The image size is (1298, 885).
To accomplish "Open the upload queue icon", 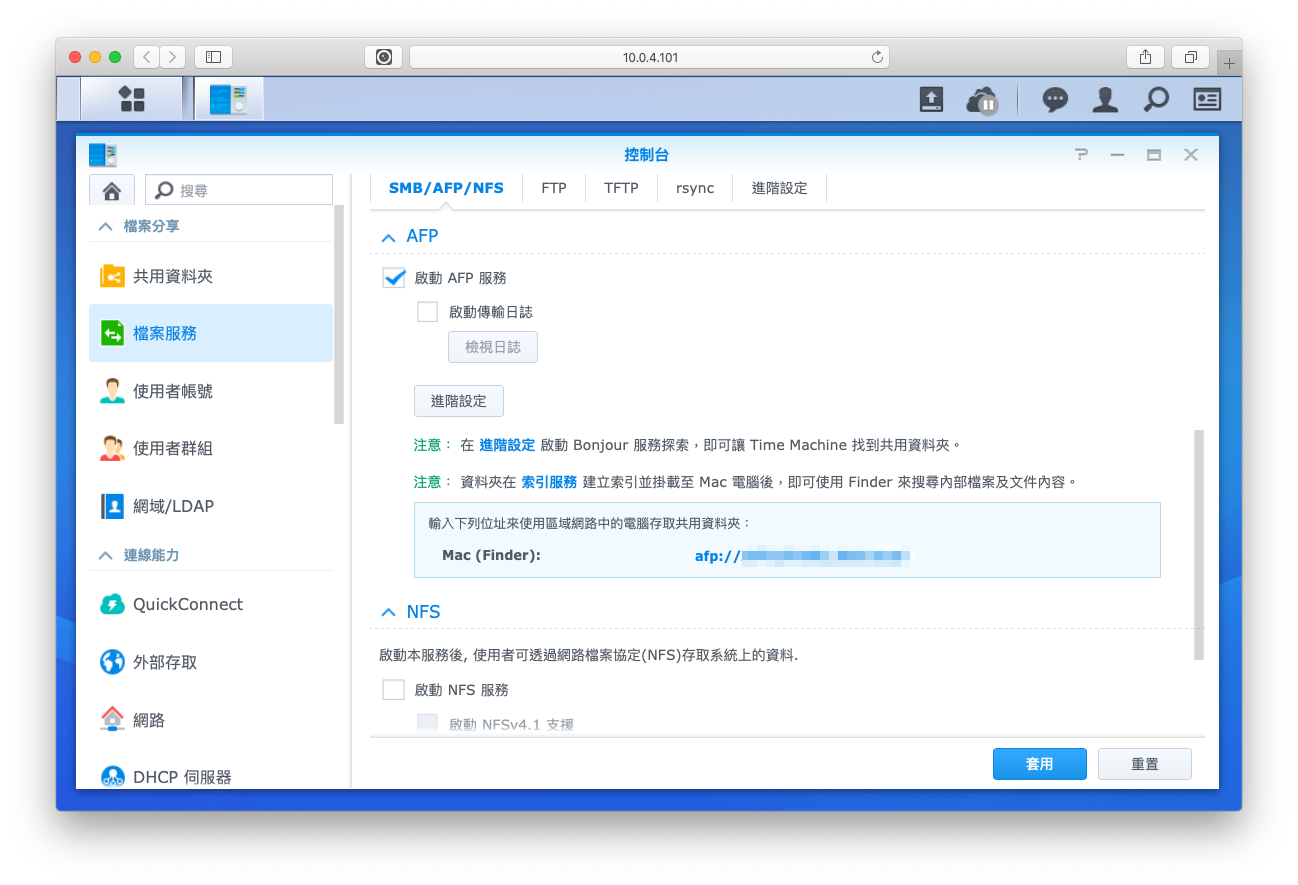I will coord(931,99).
